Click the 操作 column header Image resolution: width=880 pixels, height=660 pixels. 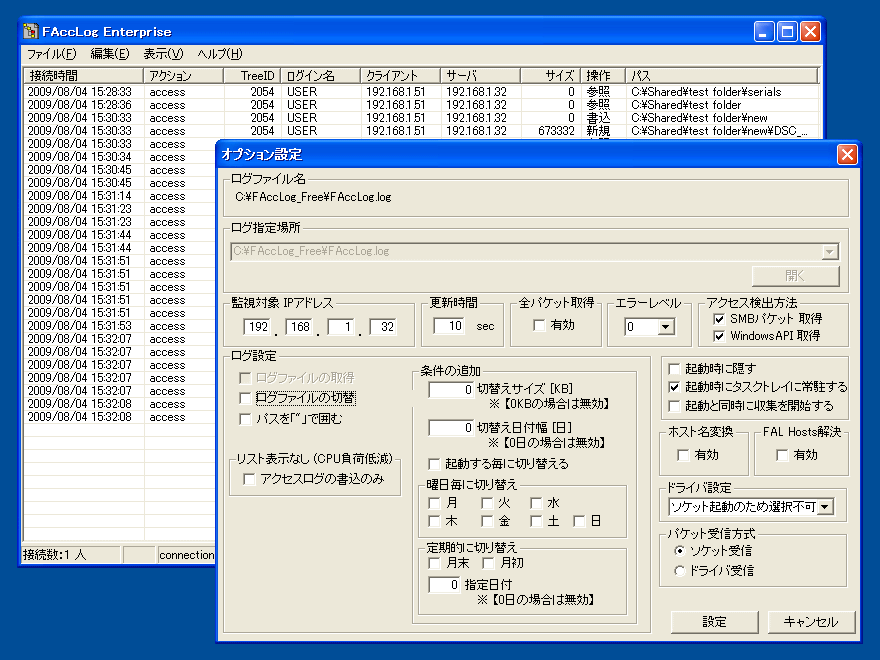(603, 75)
